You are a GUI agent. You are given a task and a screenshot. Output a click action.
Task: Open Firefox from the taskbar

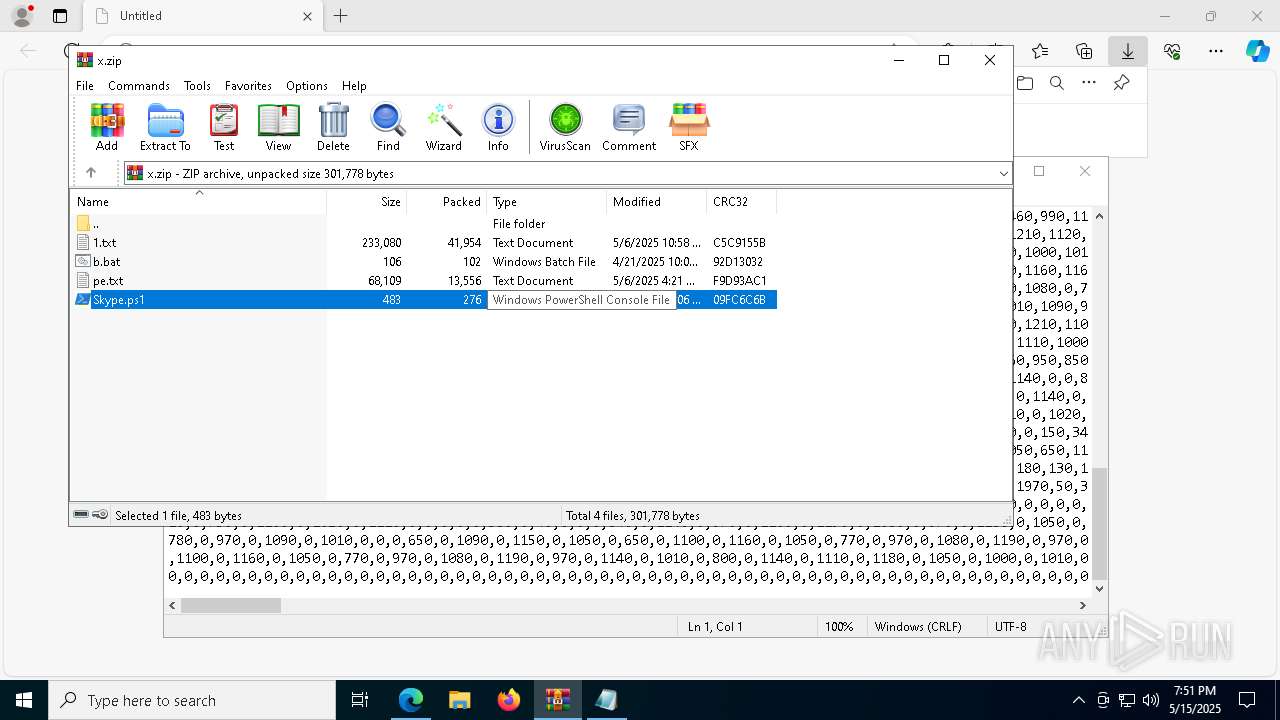point(509,700)
